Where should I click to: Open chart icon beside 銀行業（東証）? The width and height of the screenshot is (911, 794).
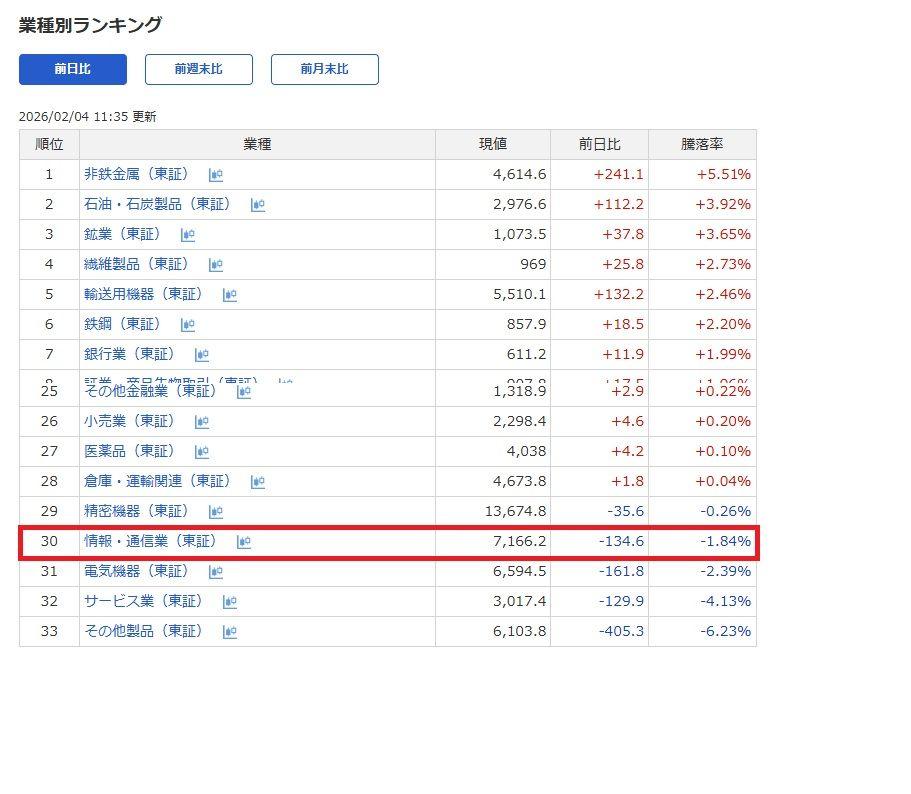(x=202, y=355)
